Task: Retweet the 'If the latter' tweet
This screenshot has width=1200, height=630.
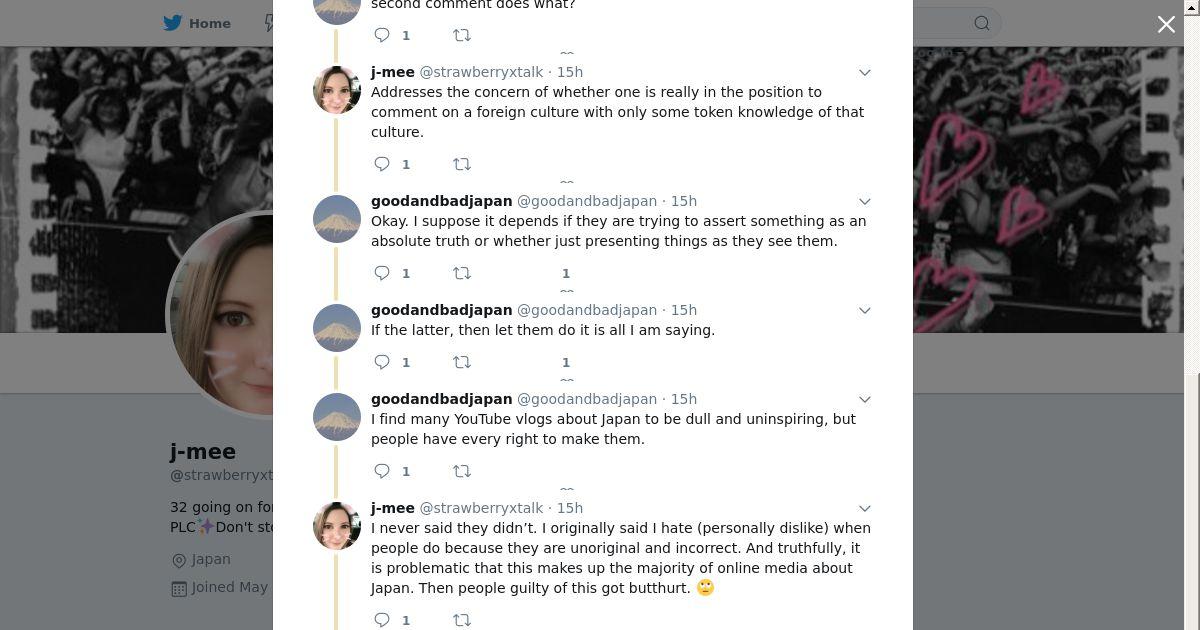Action: (x=462, y=362)
